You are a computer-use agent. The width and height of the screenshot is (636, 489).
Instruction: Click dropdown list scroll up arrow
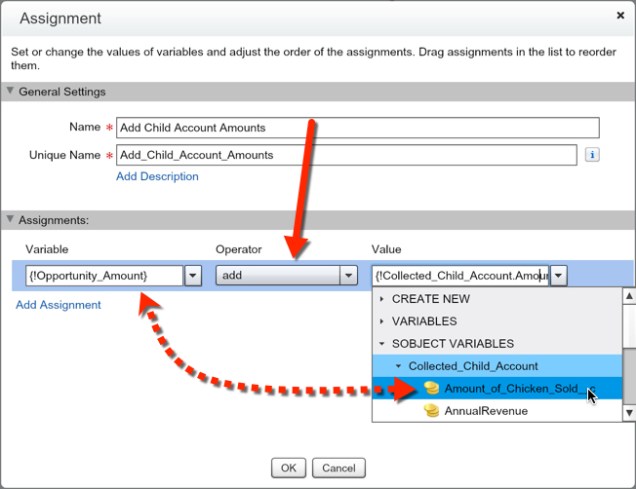point(629,296)
